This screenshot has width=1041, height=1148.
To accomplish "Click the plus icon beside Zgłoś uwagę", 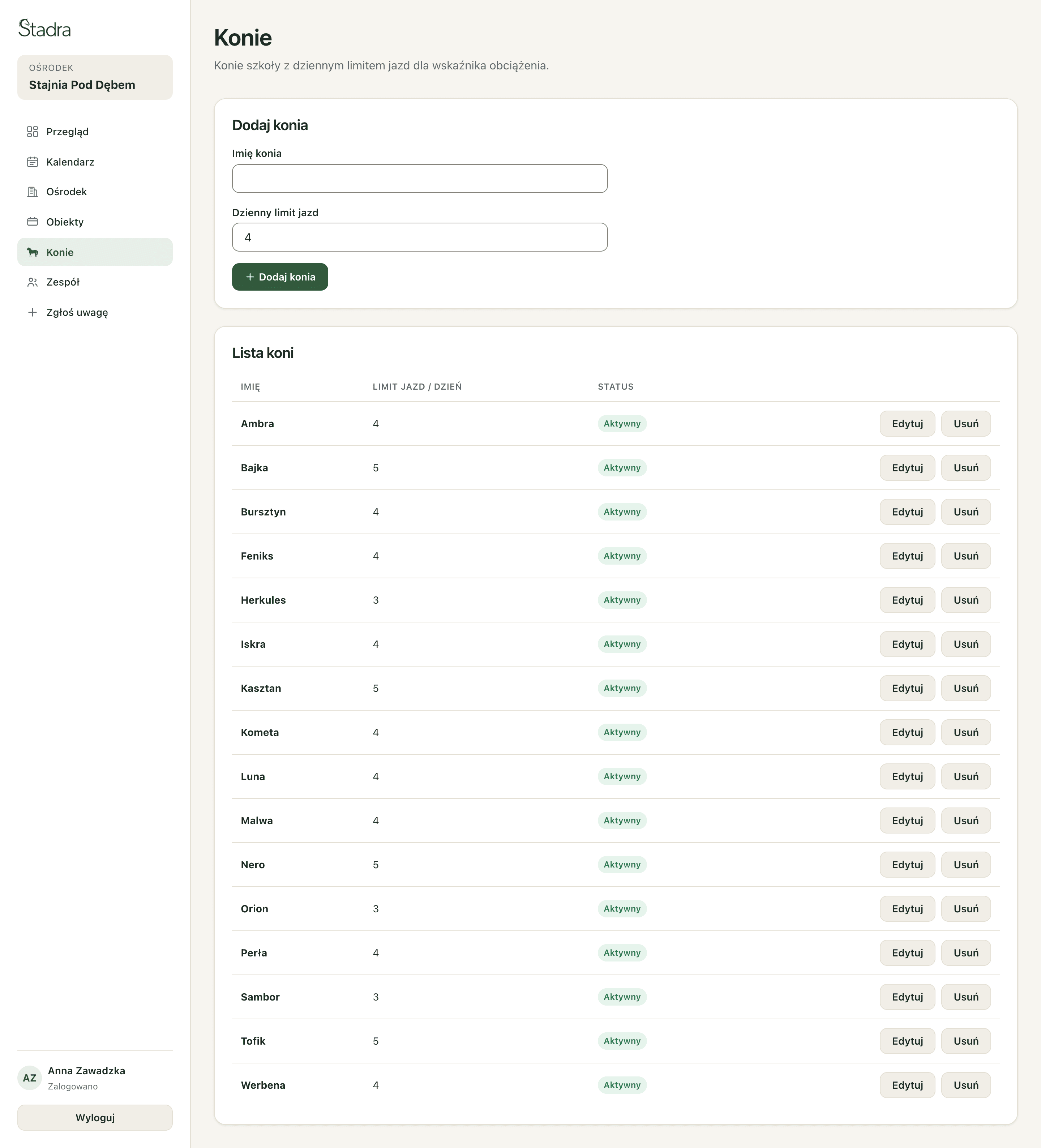I will 33,312.
